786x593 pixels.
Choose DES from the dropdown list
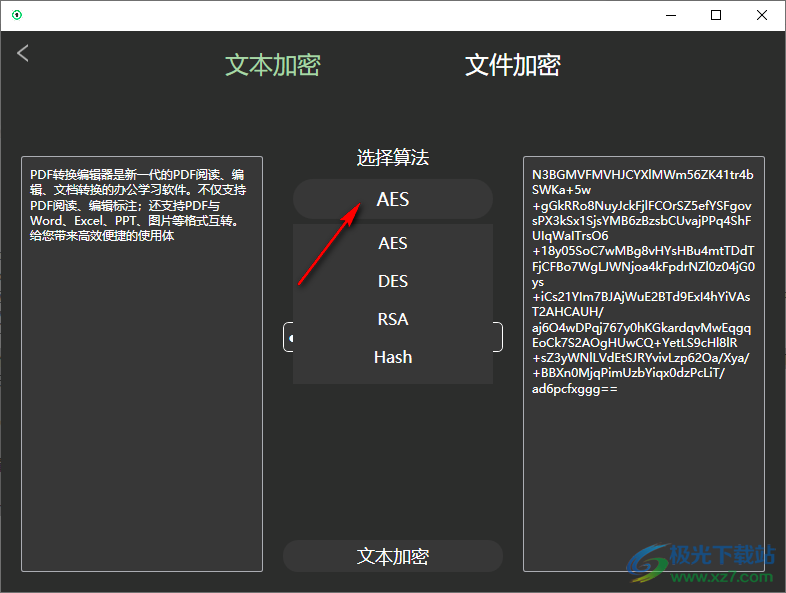[393, 281]
